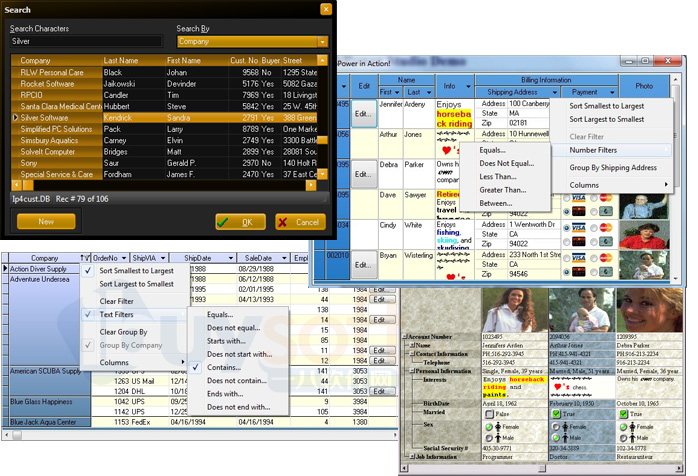This screenshot has height=476, width=698.
Task: Choose Does not end with... text filter
Action: (238, 407)
